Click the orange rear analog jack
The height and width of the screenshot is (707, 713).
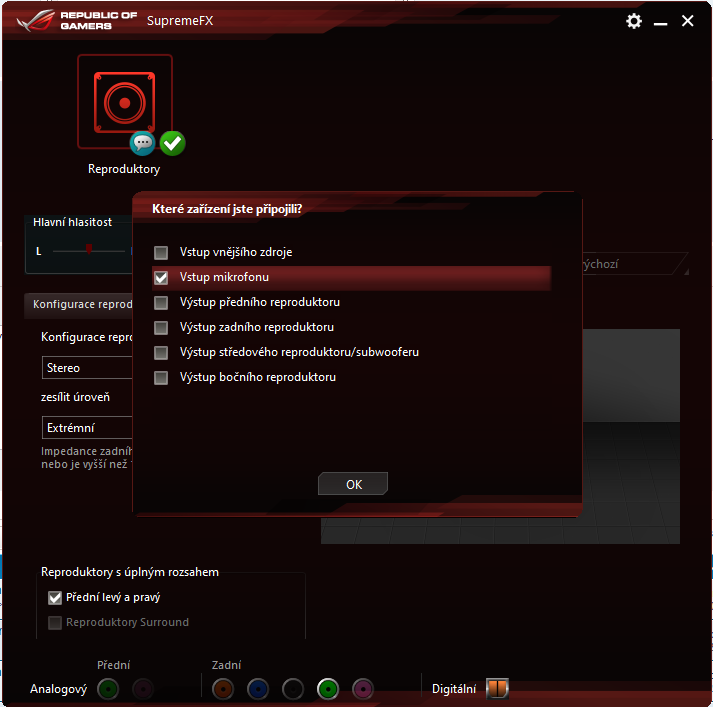[223, 689]
